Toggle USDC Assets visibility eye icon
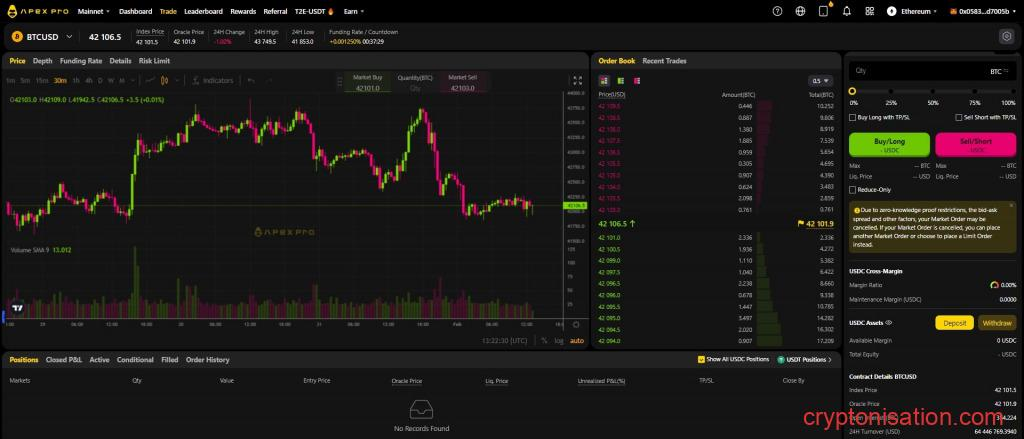1024x439 pixels. (889, 323)
